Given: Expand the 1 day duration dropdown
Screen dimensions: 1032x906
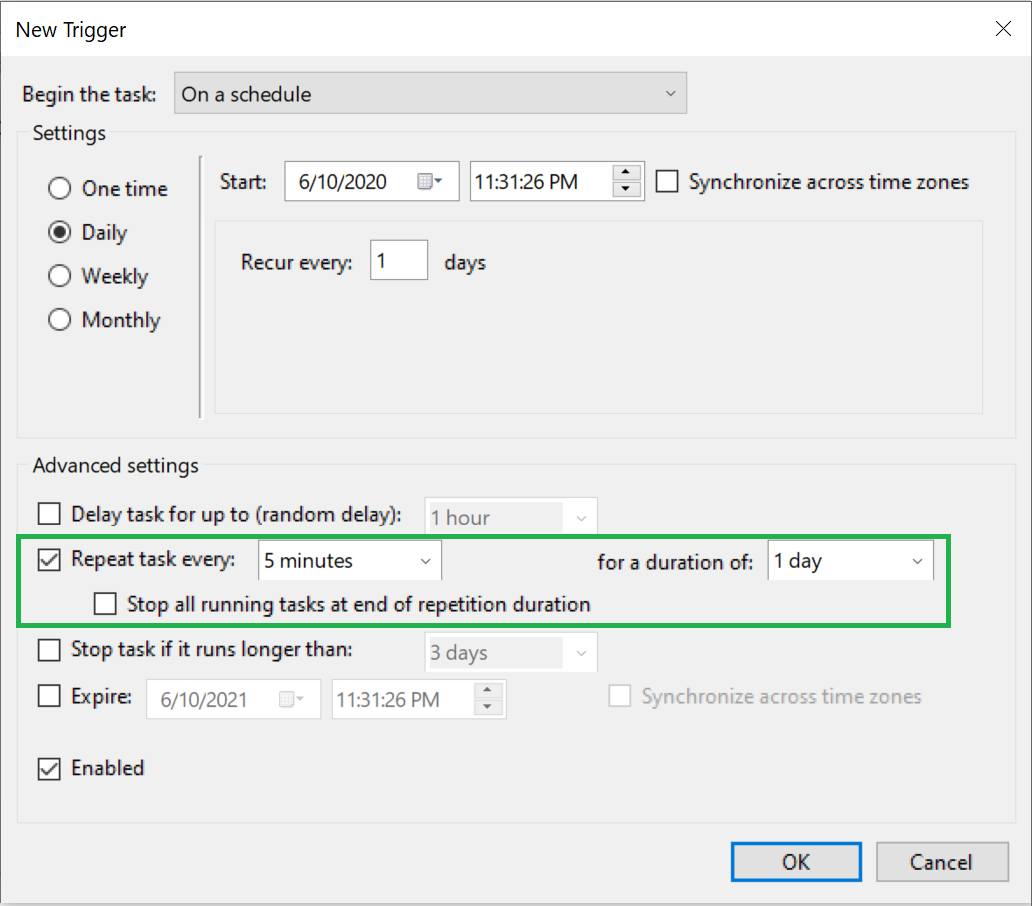Looking at the screenshot, I should (850, 561).
